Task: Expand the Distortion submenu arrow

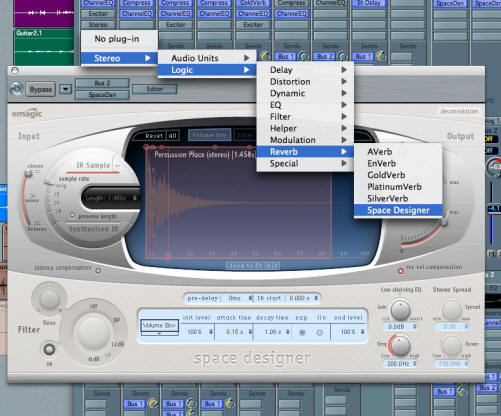Action: tap(344, 81)
